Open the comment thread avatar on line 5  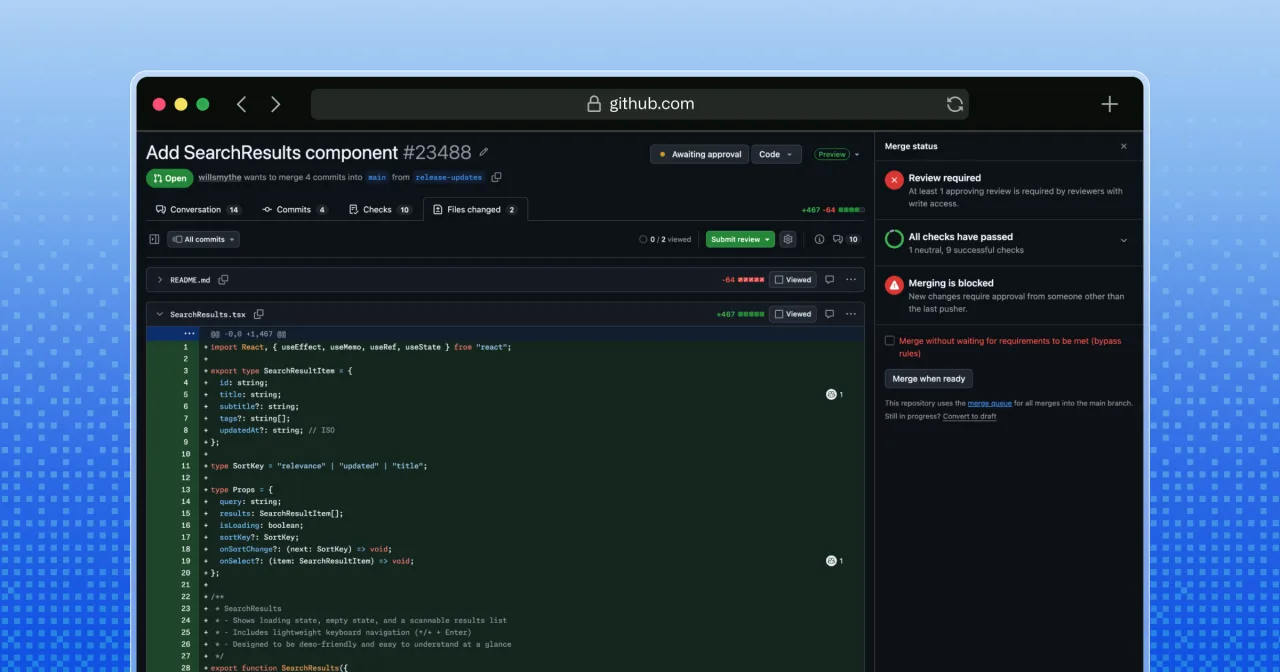[831, 395]
